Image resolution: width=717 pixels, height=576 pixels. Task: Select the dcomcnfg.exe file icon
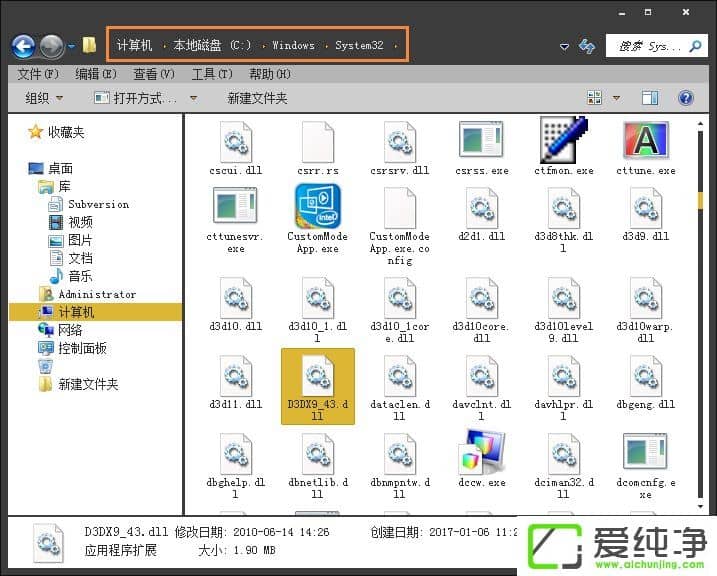(646, 452)
